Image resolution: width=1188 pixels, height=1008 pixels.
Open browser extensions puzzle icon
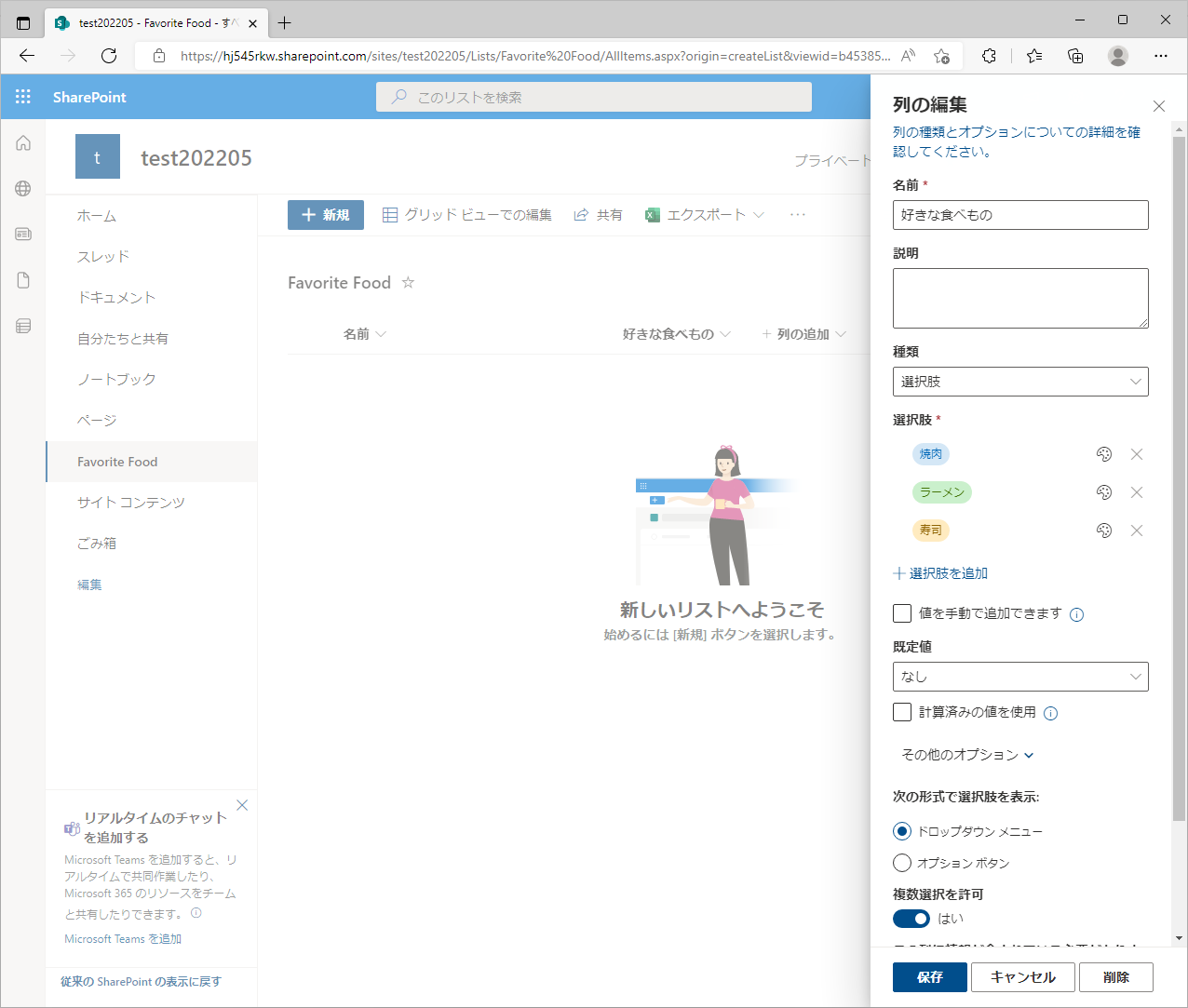point(990,56)
